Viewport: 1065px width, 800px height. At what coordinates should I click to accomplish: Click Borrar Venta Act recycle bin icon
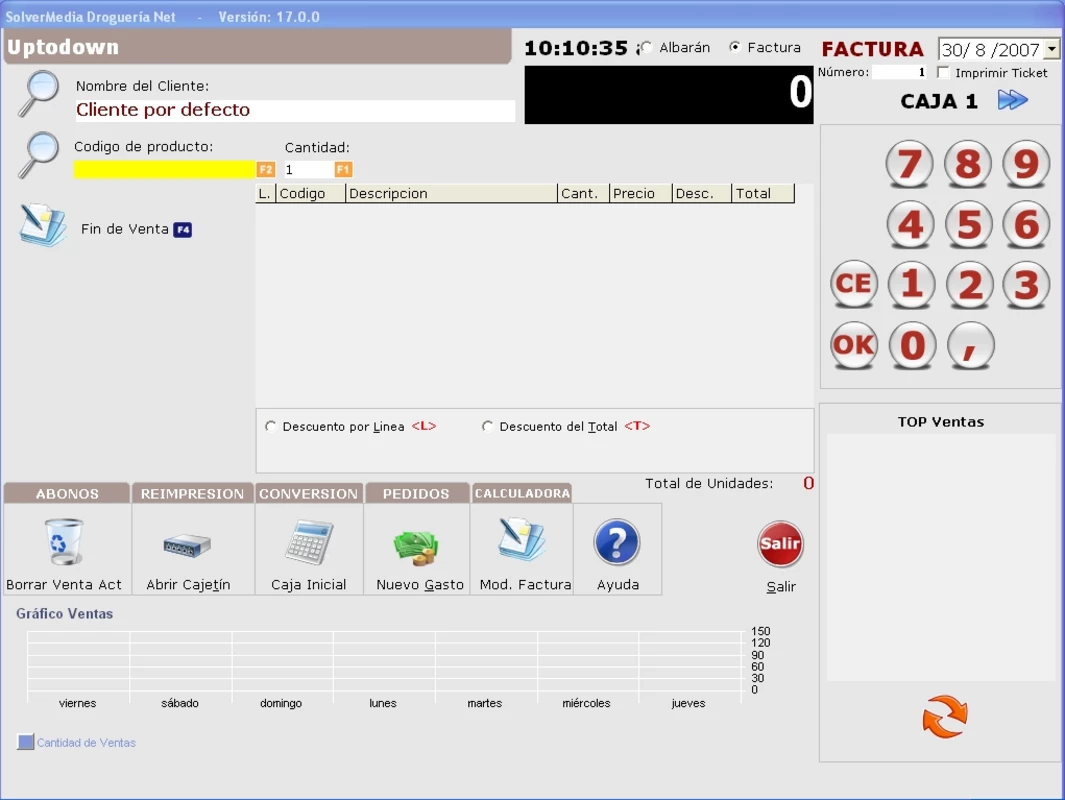(65, 541)
